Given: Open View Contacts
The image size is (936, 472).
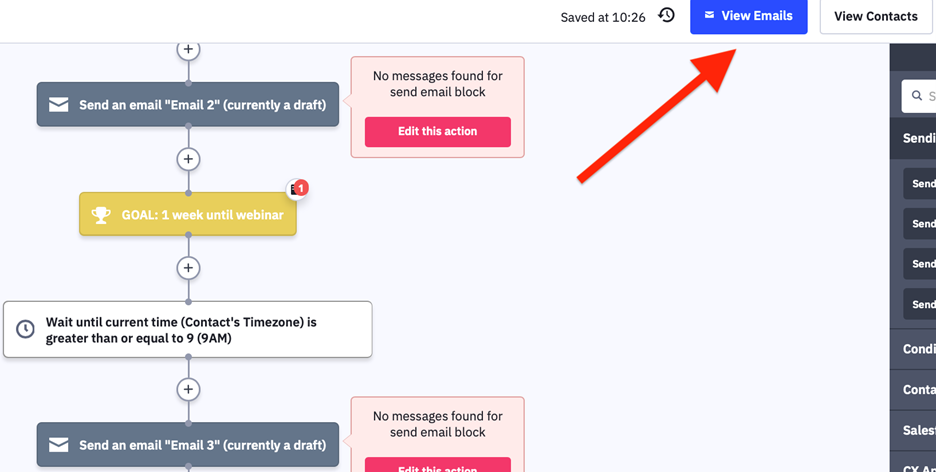Looking at the screenshot, I should (876, 17).
